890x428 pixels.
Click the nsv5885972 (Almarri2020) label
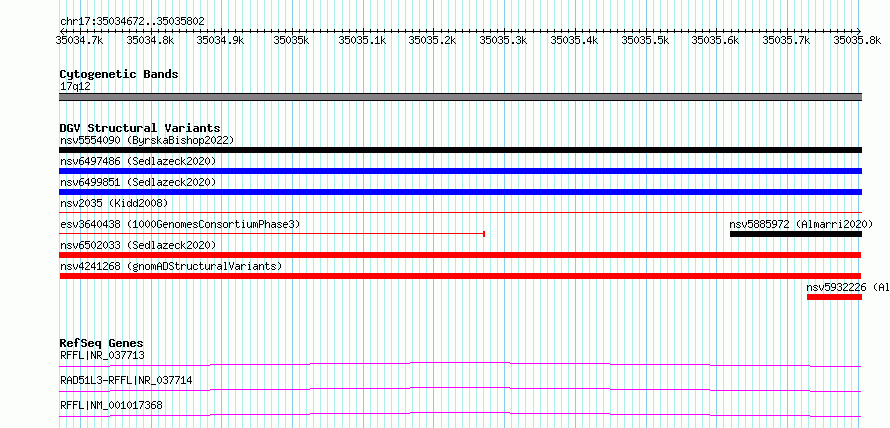tap(801, 224)
